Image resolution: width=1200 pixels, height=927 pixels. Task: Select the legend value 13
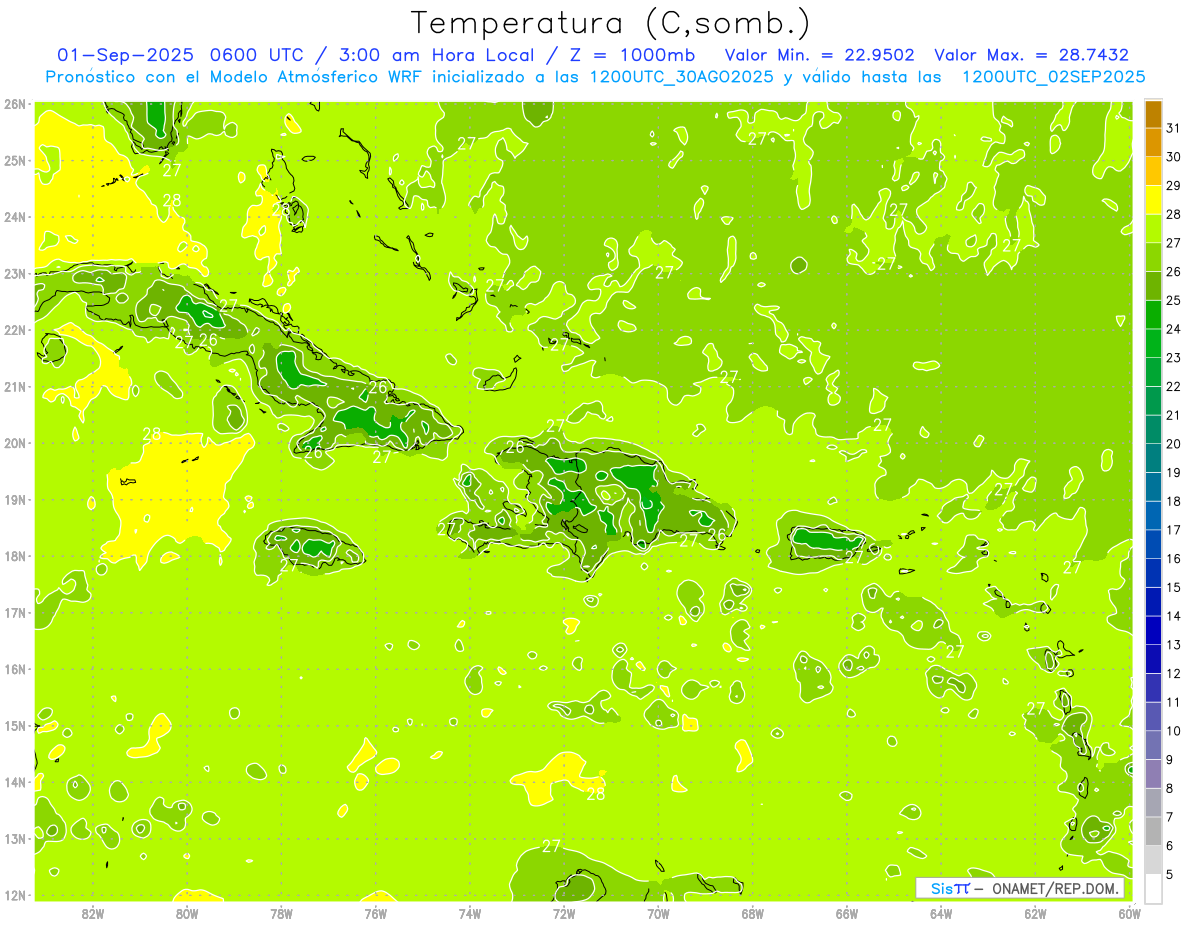pyautogui.click(x=1174, y=645)
